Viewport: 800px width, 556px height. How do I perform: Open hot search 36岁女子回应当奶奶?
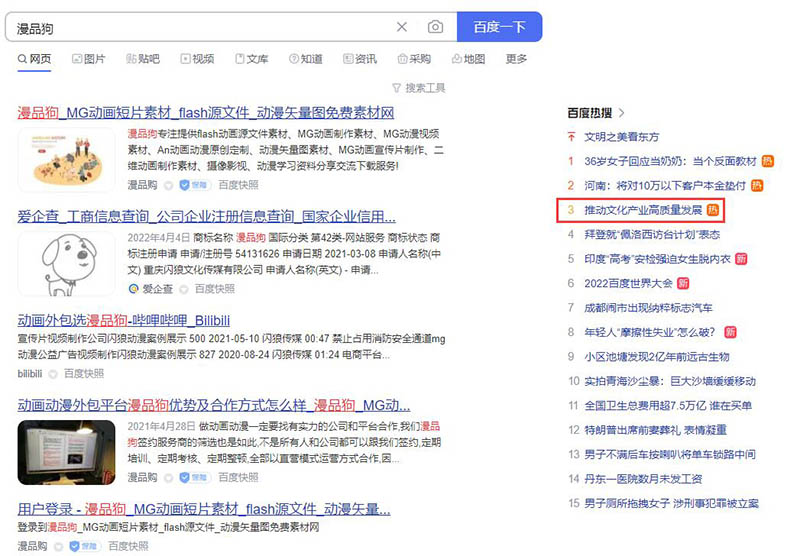pos(670,161)
